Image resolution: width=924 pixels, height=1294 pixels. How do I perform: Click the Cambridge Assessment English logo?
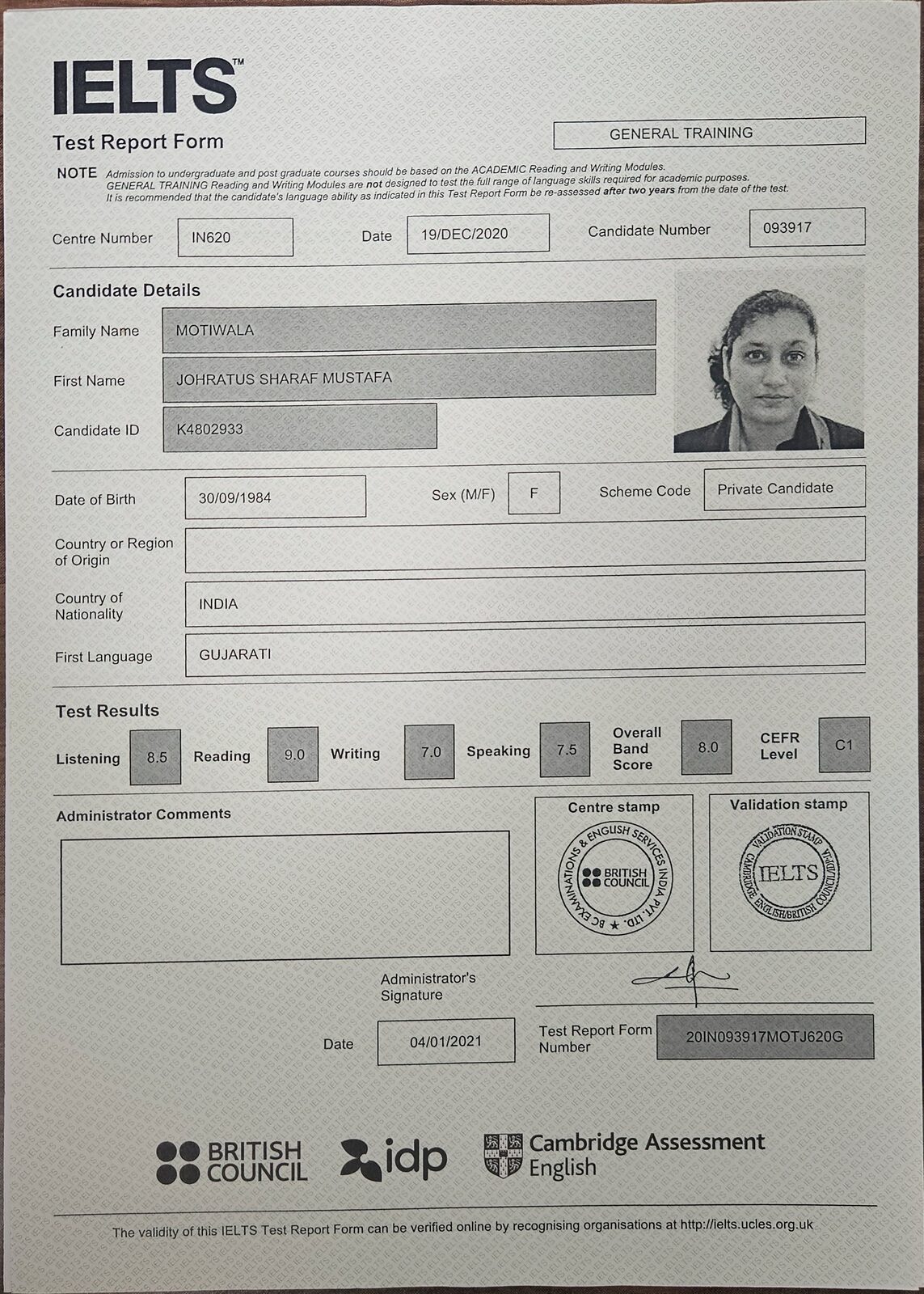[624, 1155]
